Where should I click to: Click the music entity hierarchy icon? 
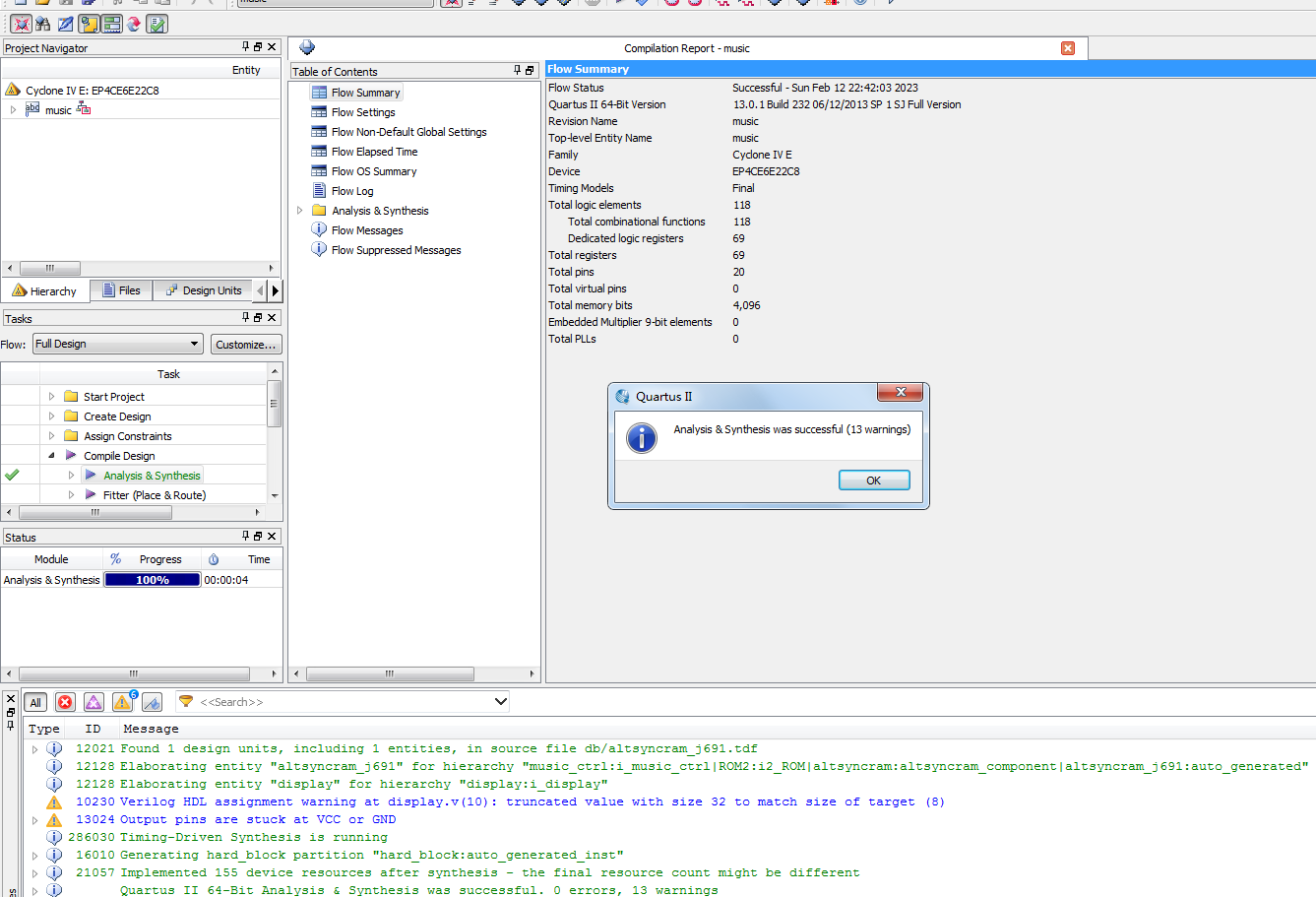click(84, 109)
